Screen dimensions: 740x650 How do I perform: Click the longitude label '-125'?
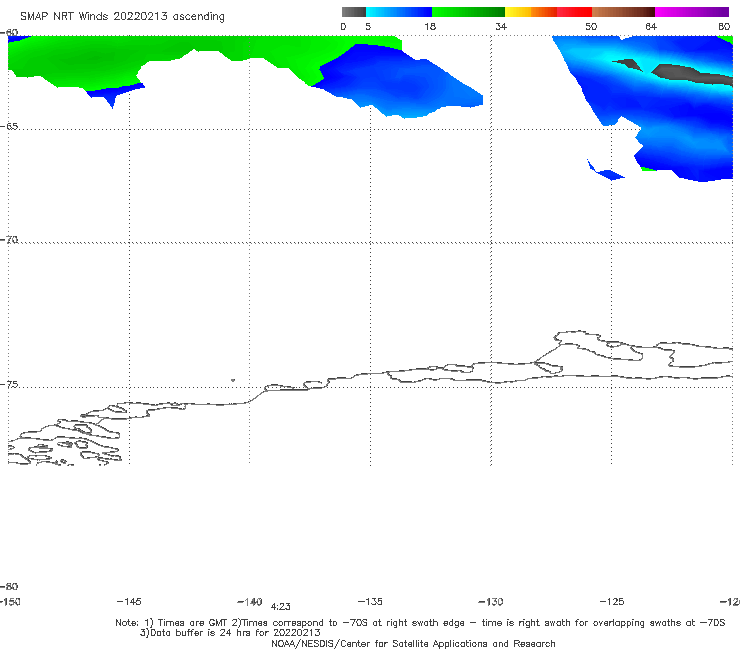(612, 602)
